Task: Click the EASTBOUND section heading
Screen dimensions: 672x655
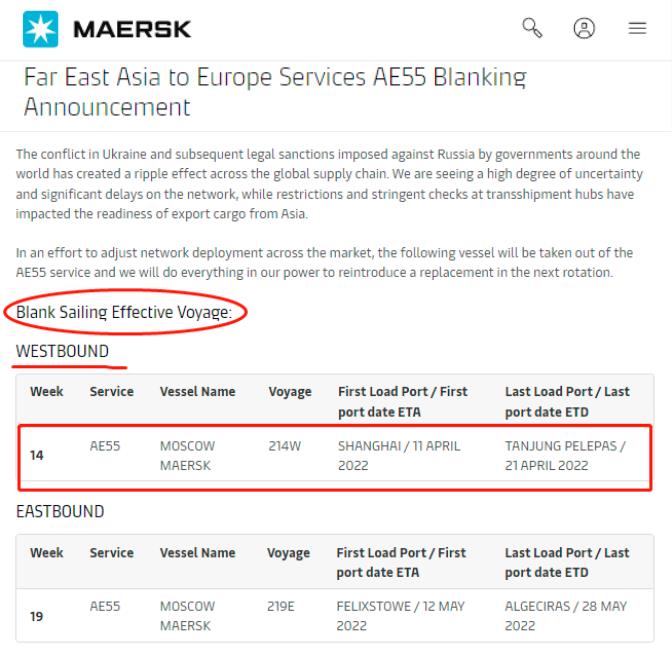Action: (60, 511)
